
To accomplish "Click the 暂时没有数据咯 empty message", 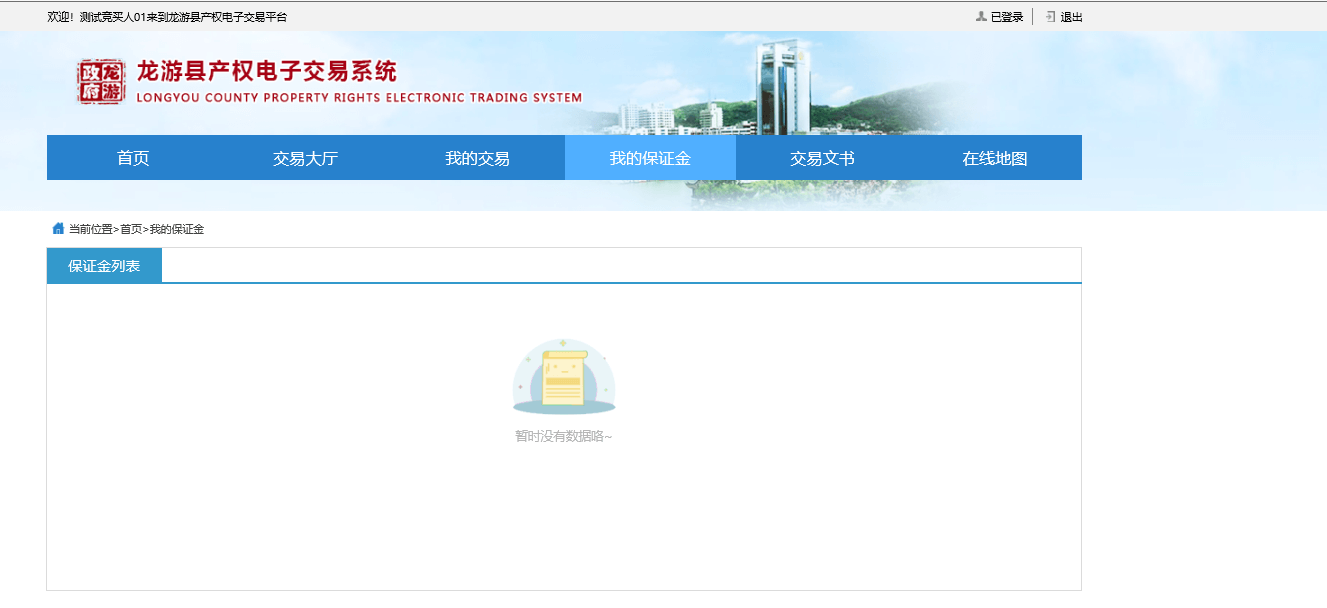I will [x=563, y=436].
